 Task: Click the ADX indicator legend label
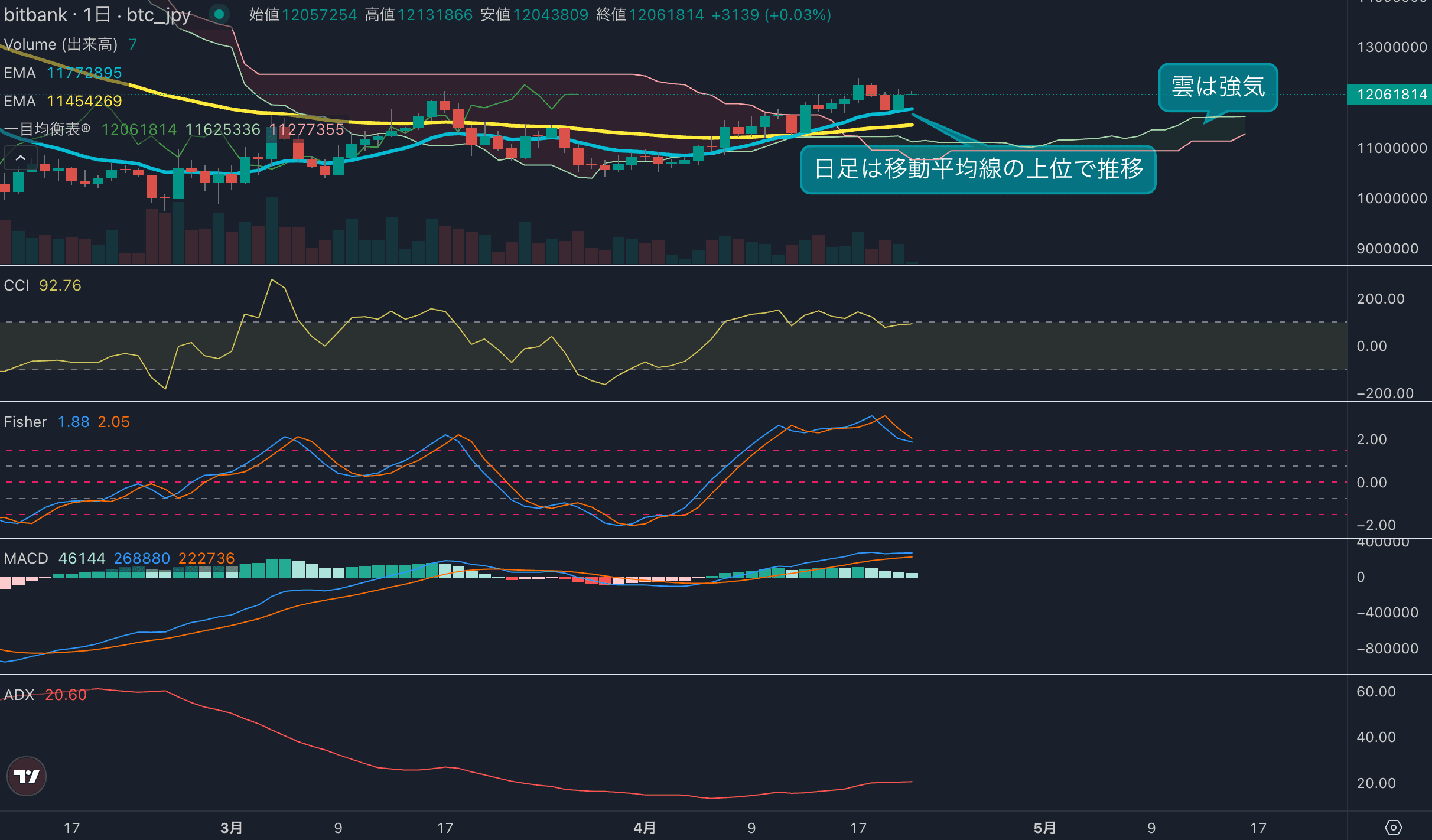point(19,695)
